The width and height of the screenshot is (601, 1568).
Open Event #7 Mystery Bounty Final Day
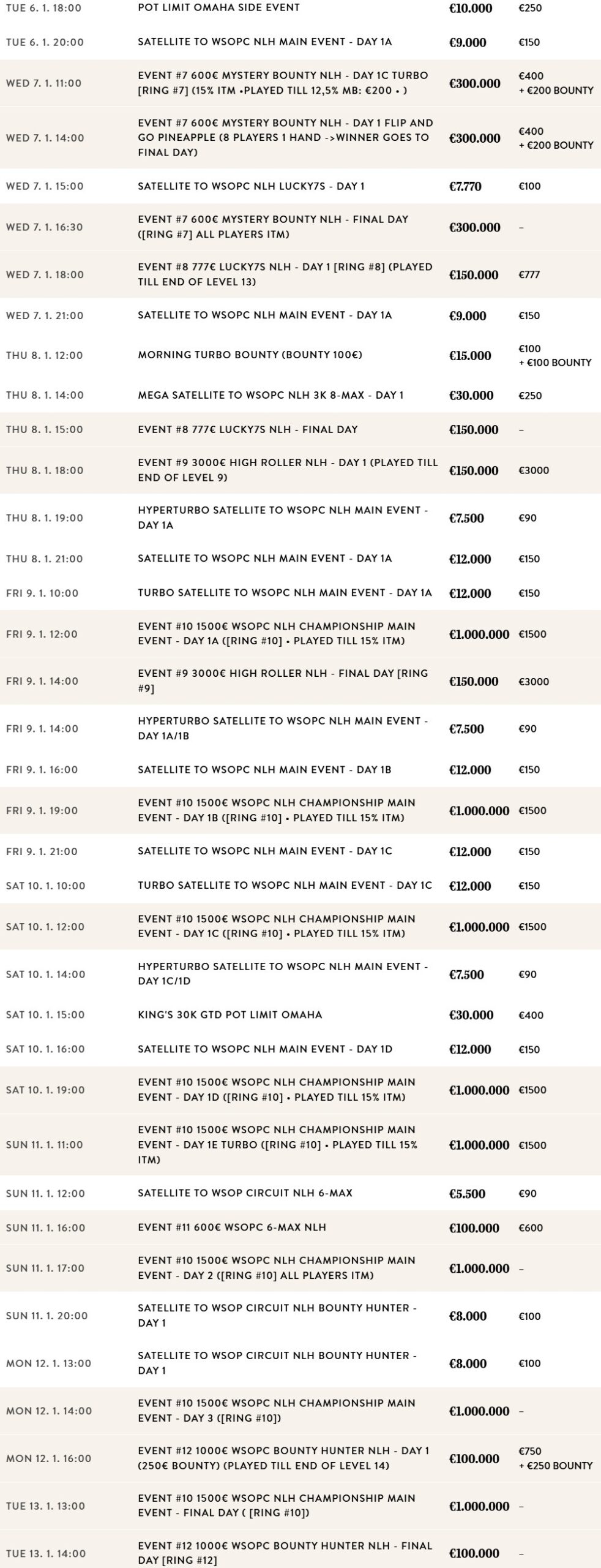pos(273,227)
